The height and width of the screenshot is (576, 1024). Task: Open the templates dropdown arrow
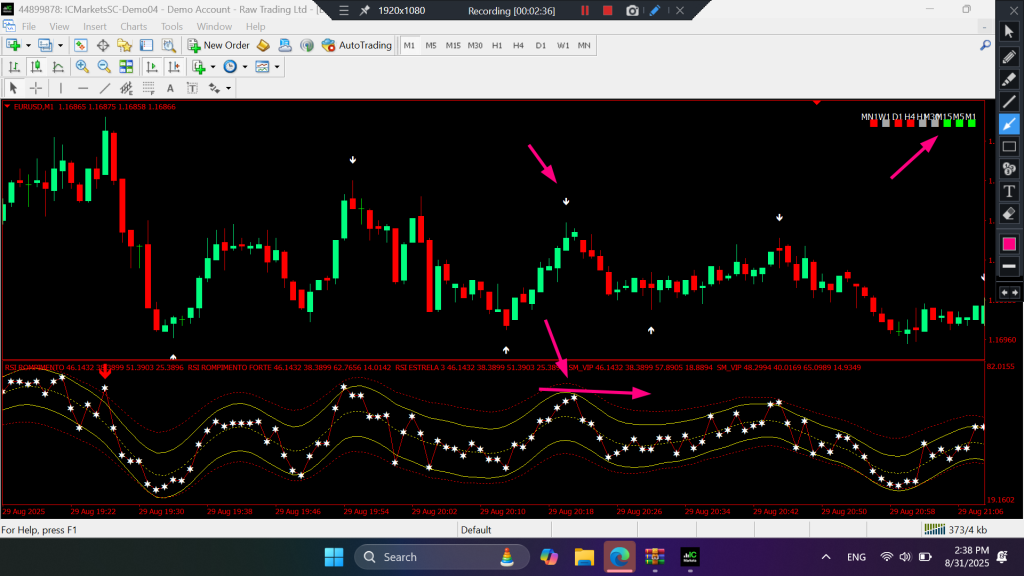click(x=277, y=67)
